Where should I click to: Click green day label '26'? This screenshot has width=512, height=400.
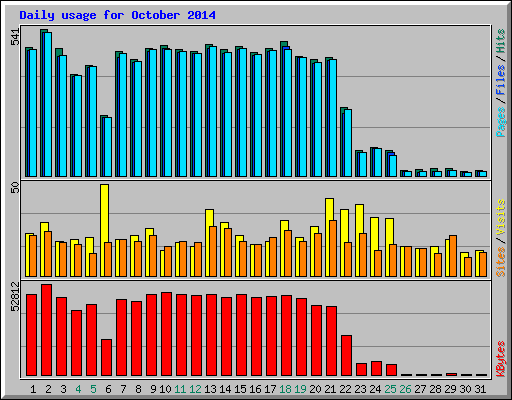click(x=405, y=389)
